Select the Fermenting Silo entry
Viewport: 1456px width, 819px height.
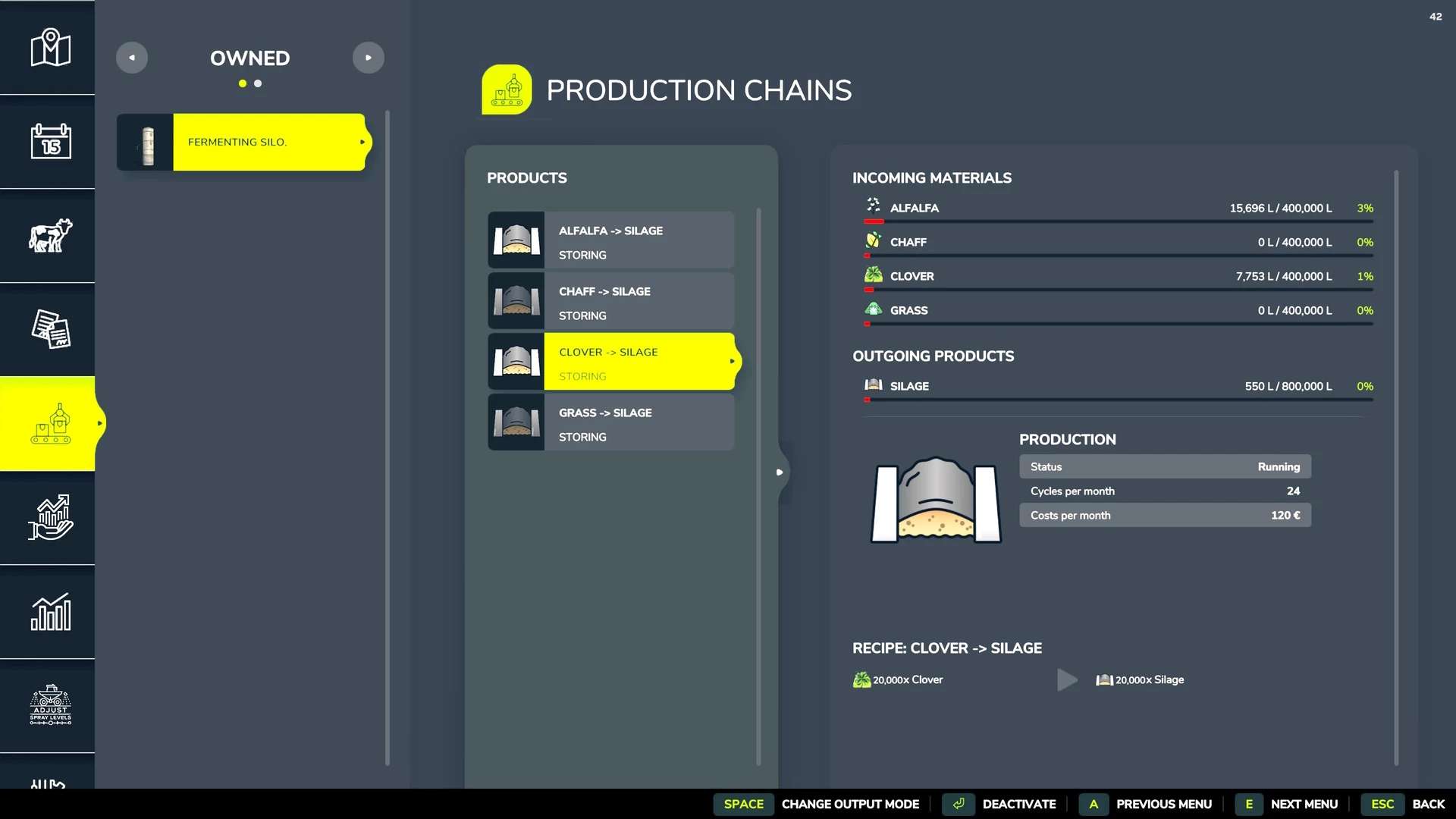click(x=243, y=142)
